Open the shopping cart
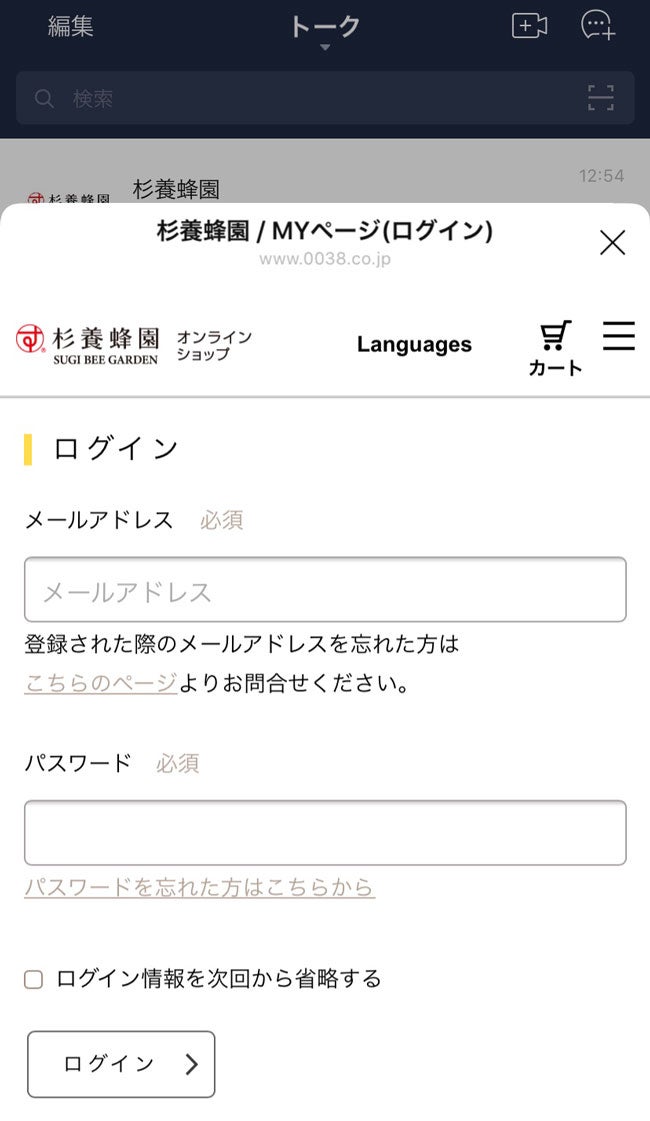Screen dimensions: 650x1121 (555, 347)
